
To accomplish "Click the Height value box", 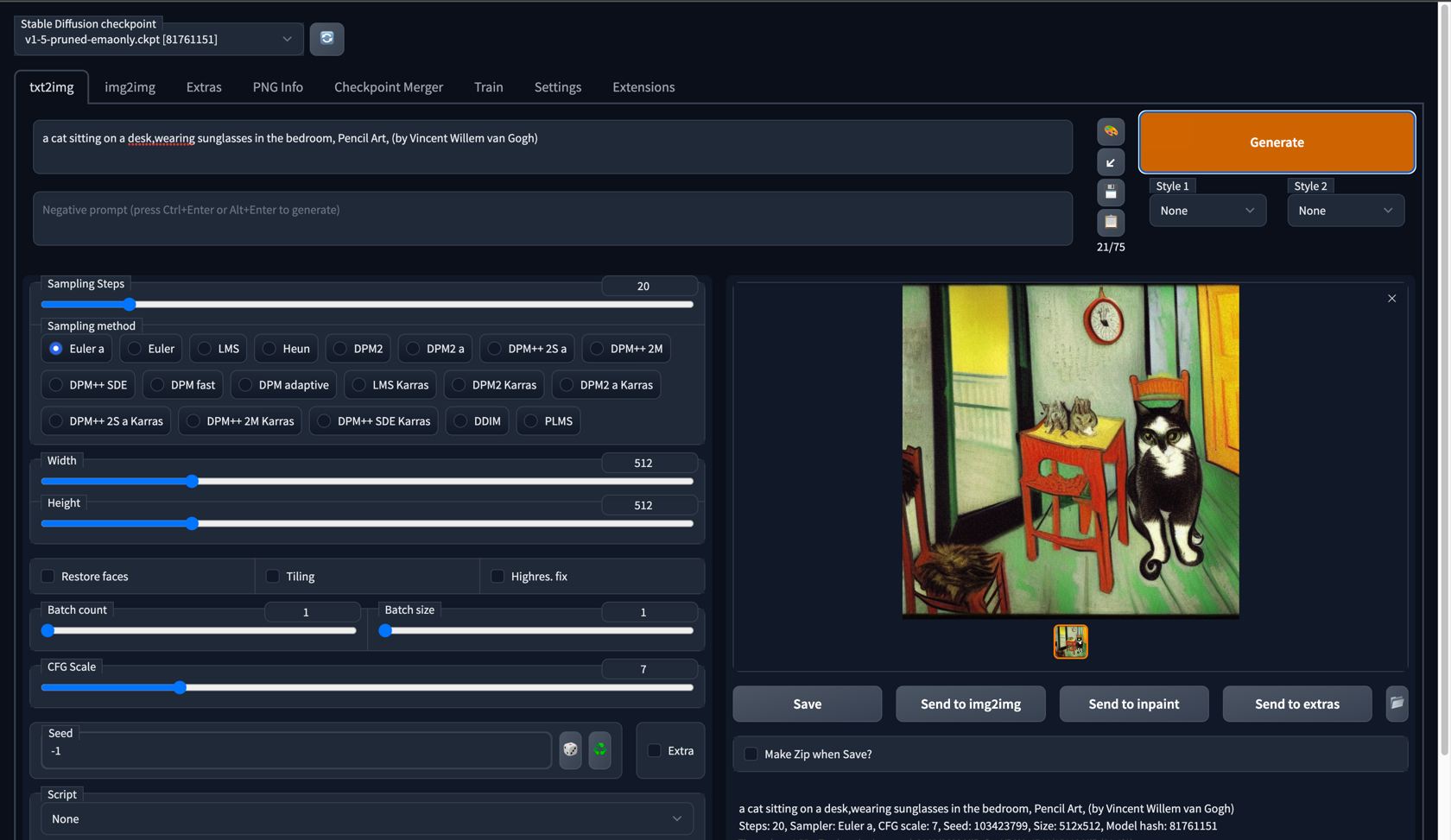I will [x=649, y=505].
